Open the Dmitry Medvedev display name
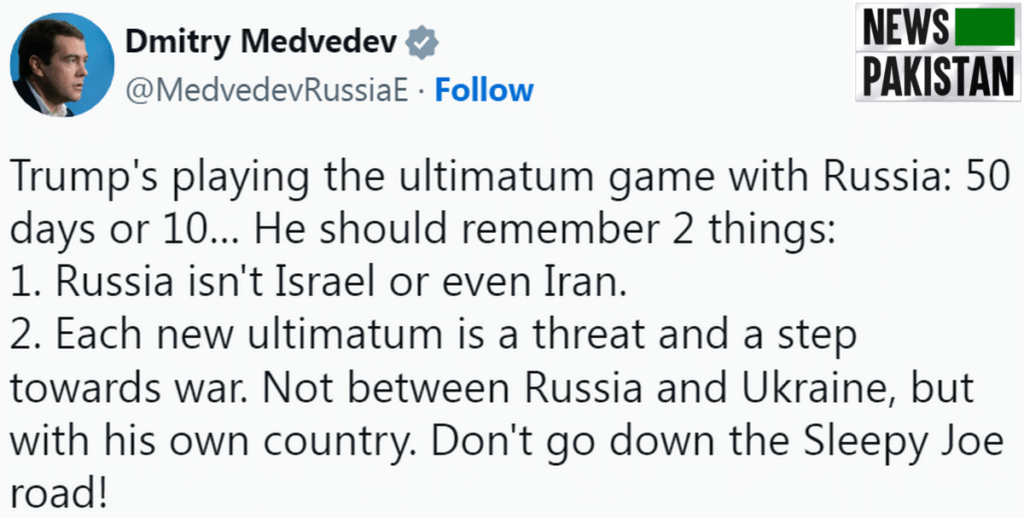1024x518 pixels. coord(261,44)
